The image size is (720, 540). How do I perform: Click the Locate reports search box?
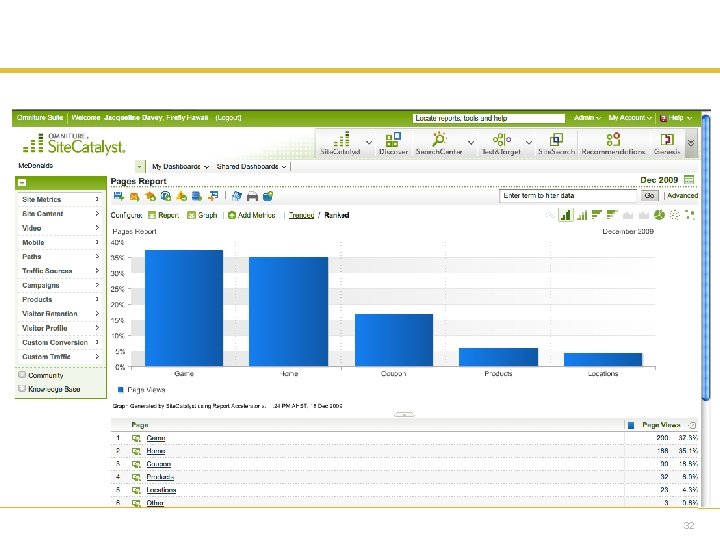coord(489,118)
